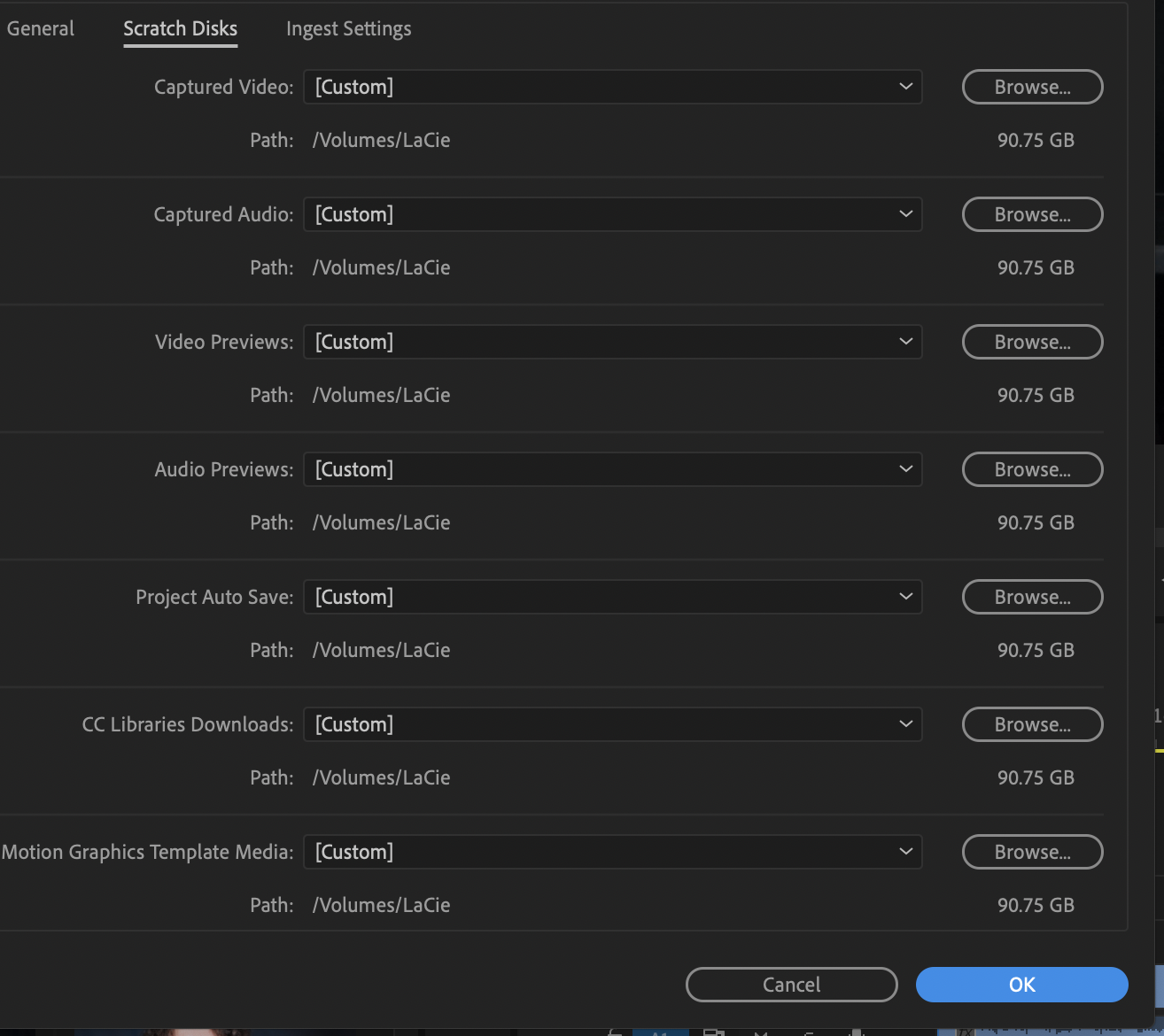The height and width of the screenshot is (1036, 1164).
Task: Click the Captured Video path /Volumes/LaCie
Action: click(381, 140)
